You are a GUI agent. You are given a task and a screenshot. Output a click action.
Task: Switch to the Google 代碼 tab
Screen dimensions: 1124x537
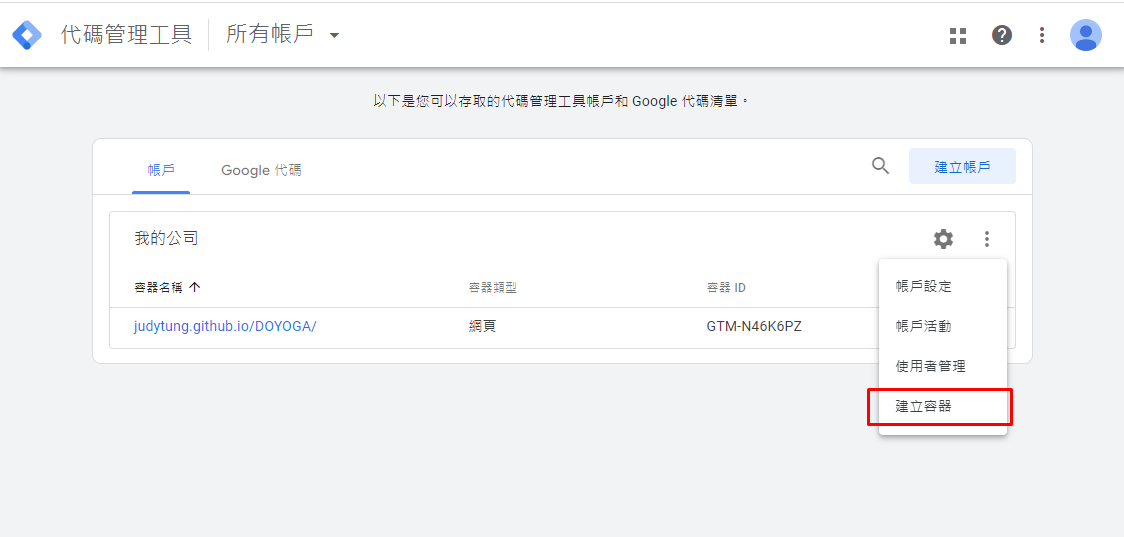coord(261,170)
